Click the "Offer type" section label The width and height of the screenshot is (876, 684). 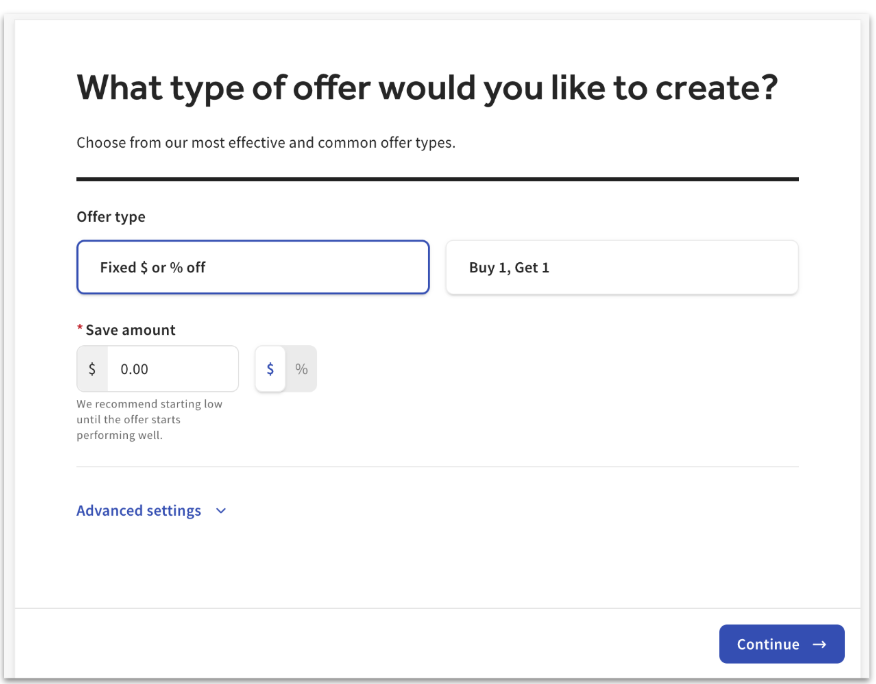[111, 217]
